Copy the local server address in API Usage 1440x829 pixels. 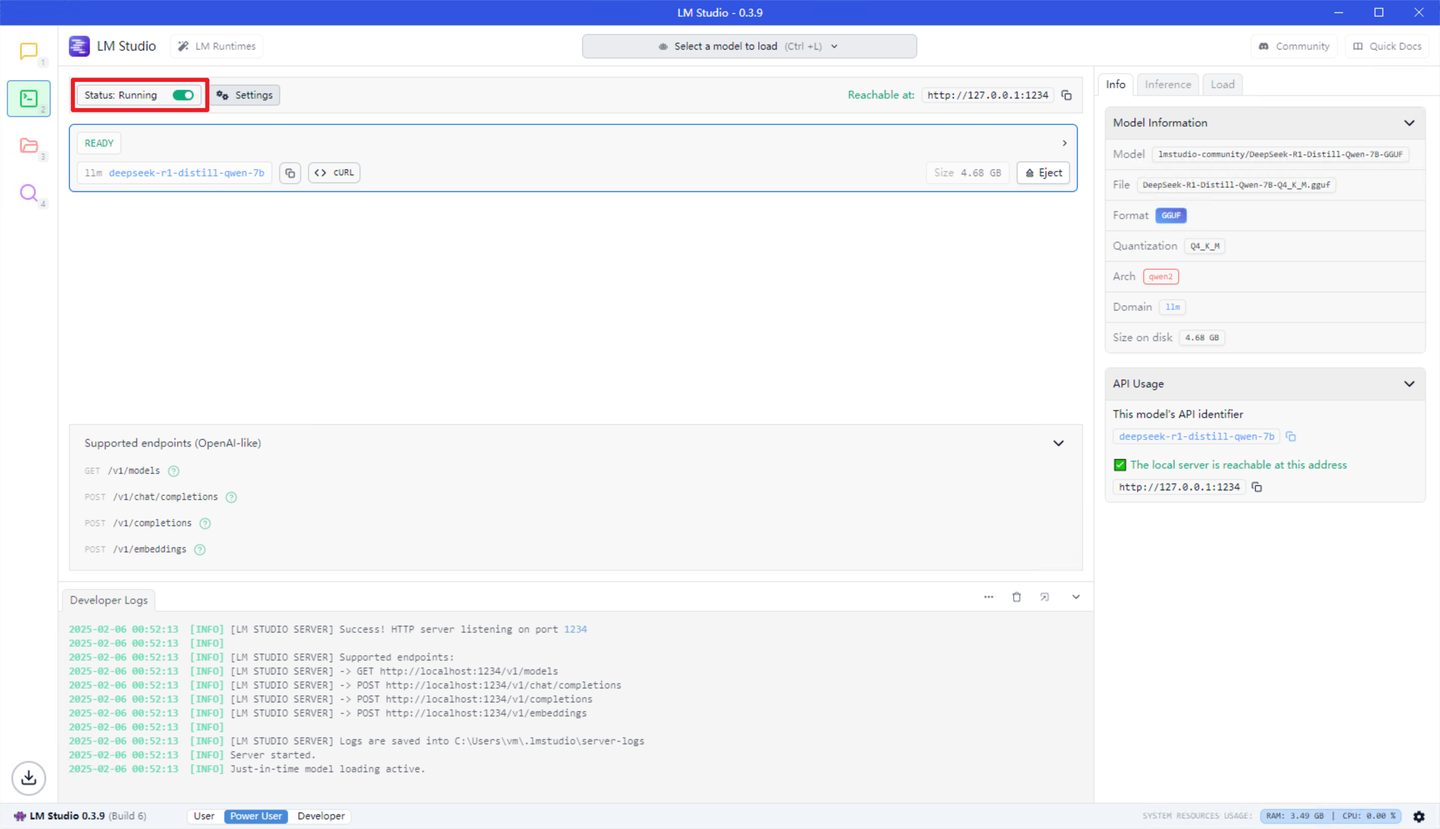point(1257,487)
